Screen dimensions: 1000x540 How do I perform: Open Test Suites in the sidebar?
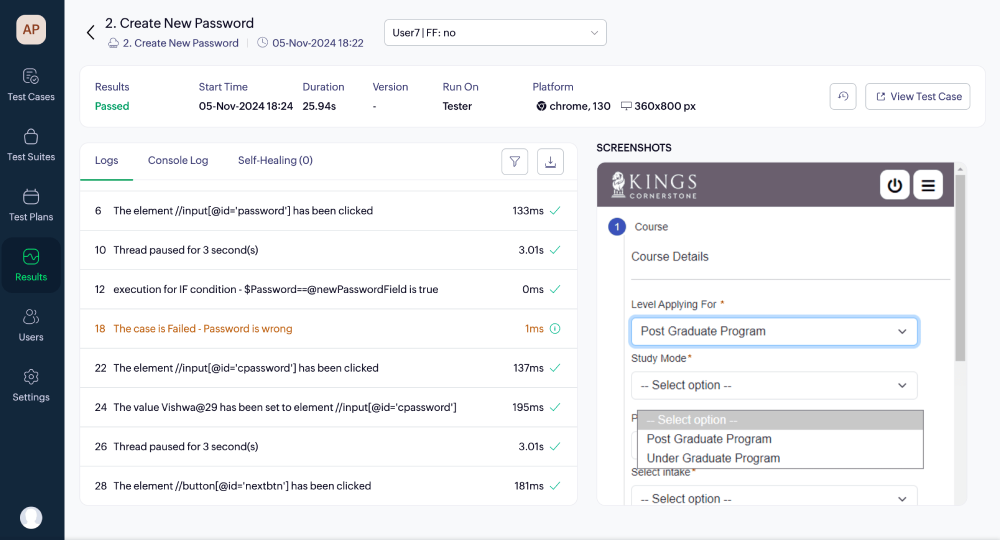coord(31,144)
